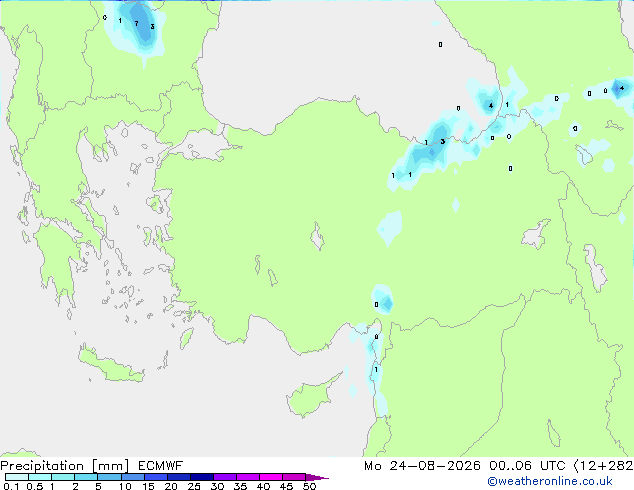Click the '0' value over the Black Sea

click(x=440, y=44)
